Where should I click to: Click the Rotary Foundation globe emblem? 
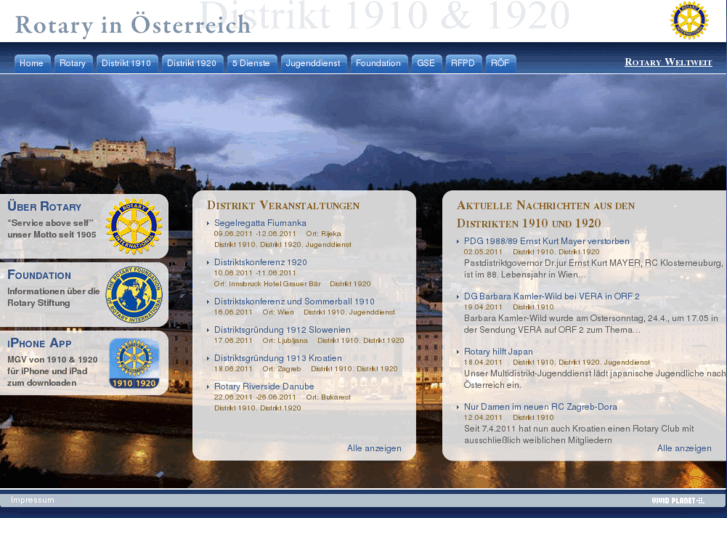[134, 295]
